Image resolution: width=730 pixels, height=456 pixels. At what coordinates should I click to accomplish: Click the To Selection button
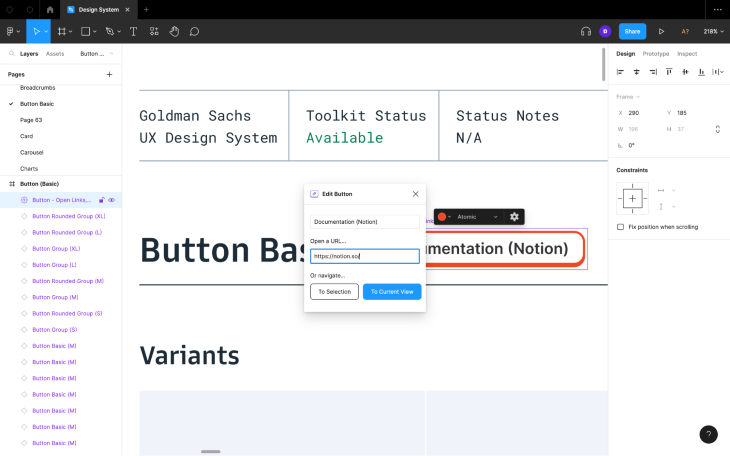[334, 292]
